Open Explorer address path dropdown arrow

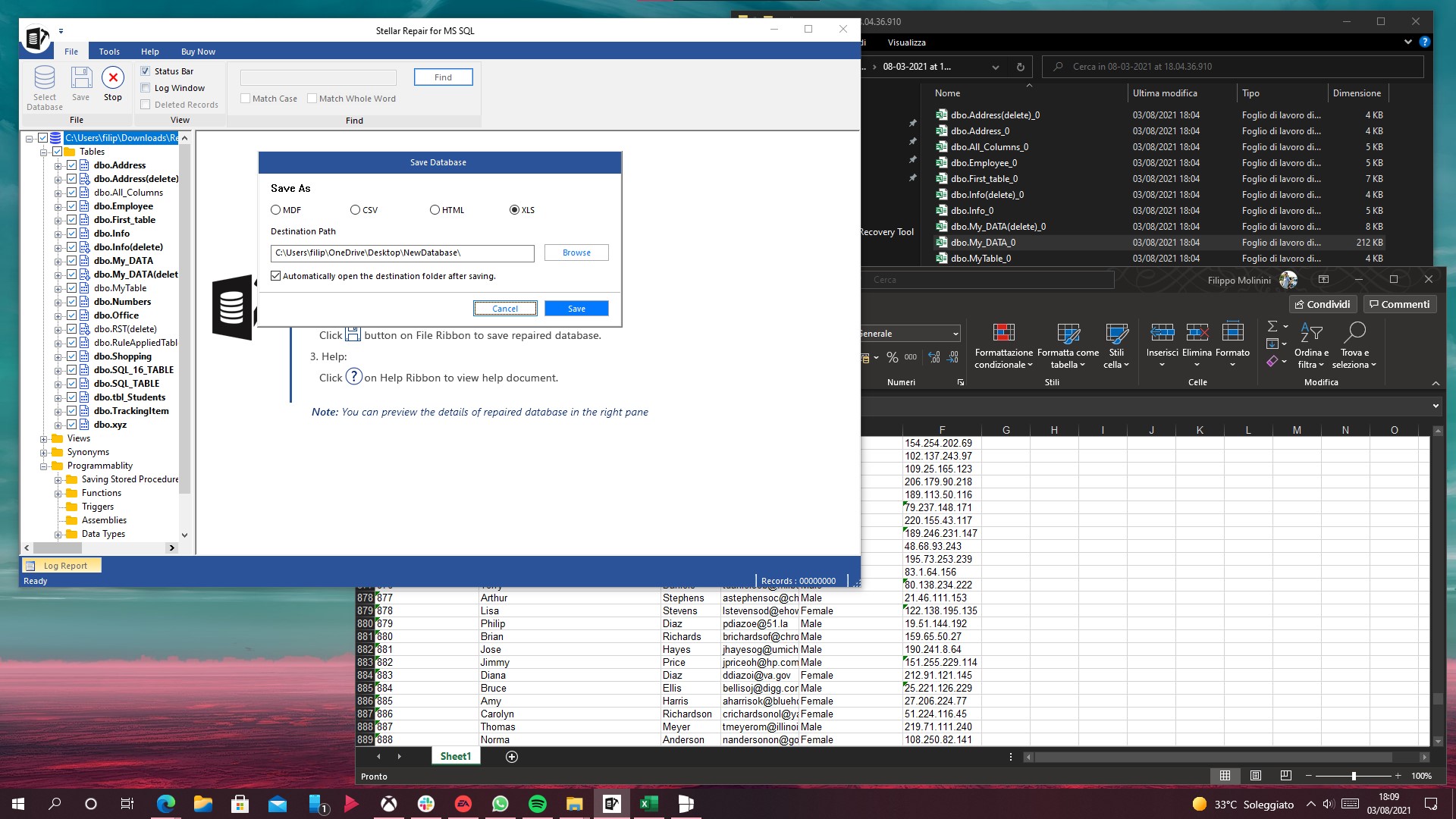(995, 67)
